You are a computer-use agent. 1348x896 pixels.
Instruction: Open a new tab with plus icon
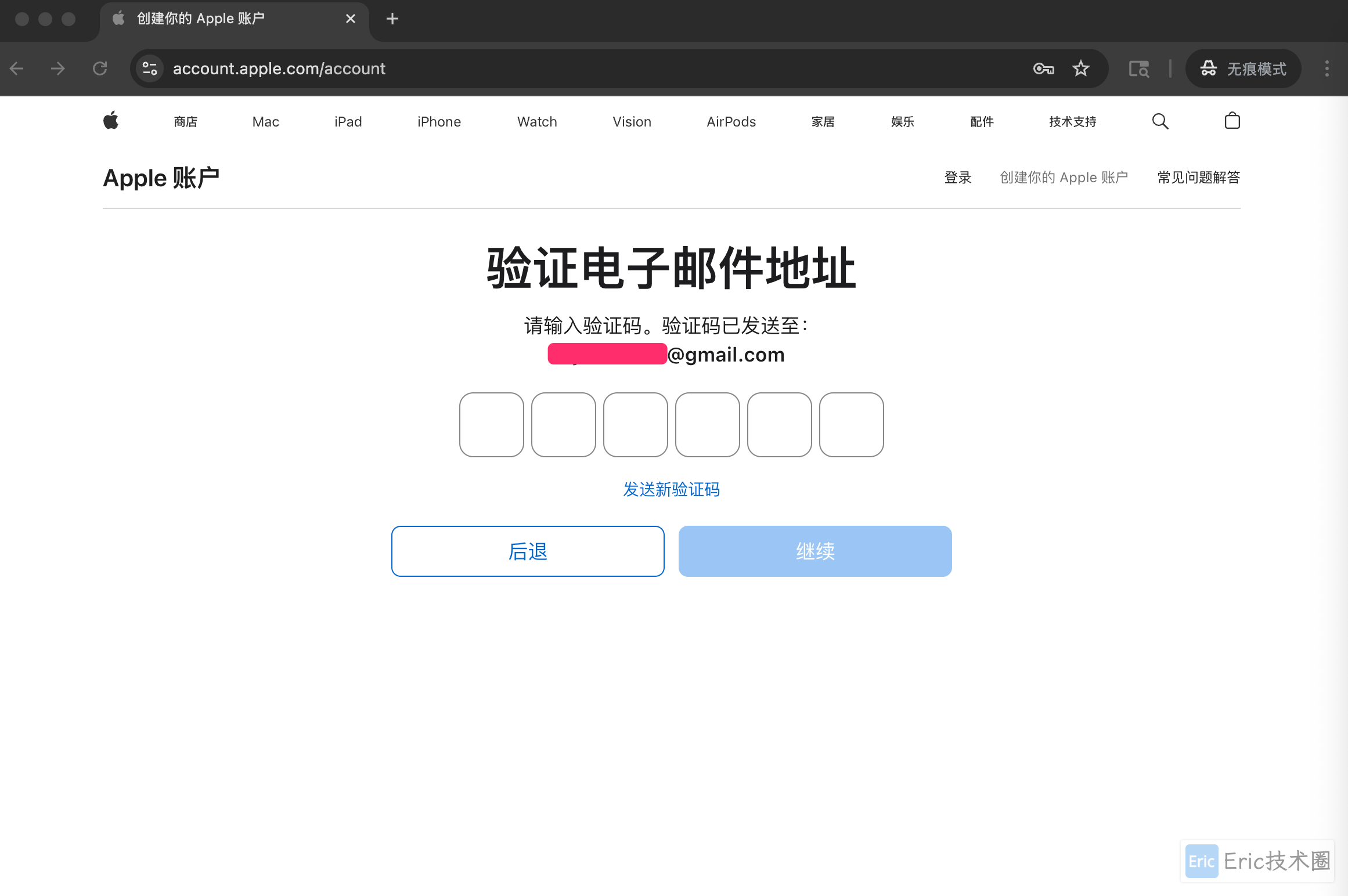tap(392, 19)
